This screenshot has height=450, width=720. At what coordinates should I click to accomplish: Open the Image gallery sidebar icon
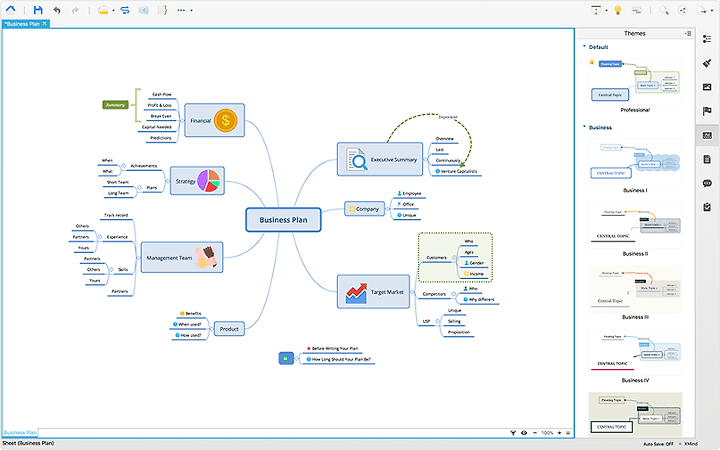click(707, 87)
